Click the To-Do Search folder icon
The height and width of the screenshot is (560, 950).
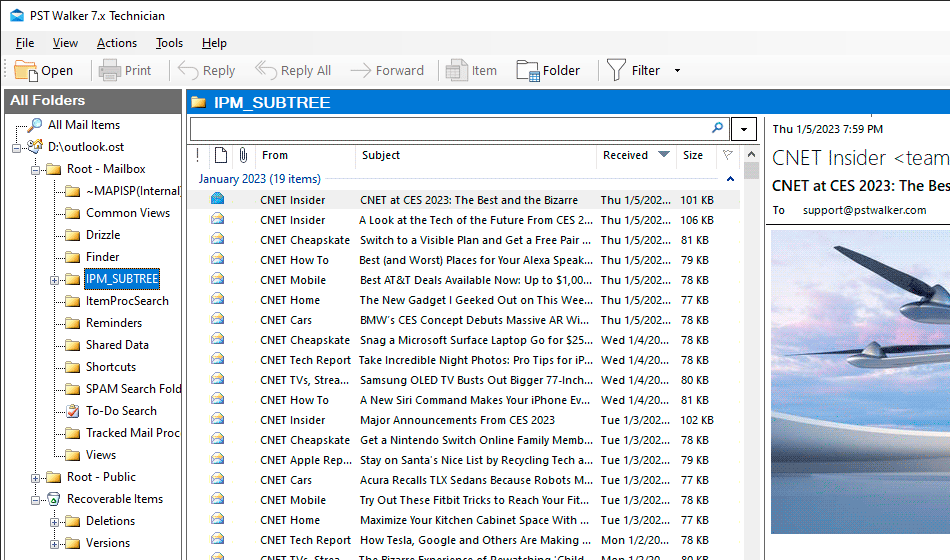(x=73, y=411)
